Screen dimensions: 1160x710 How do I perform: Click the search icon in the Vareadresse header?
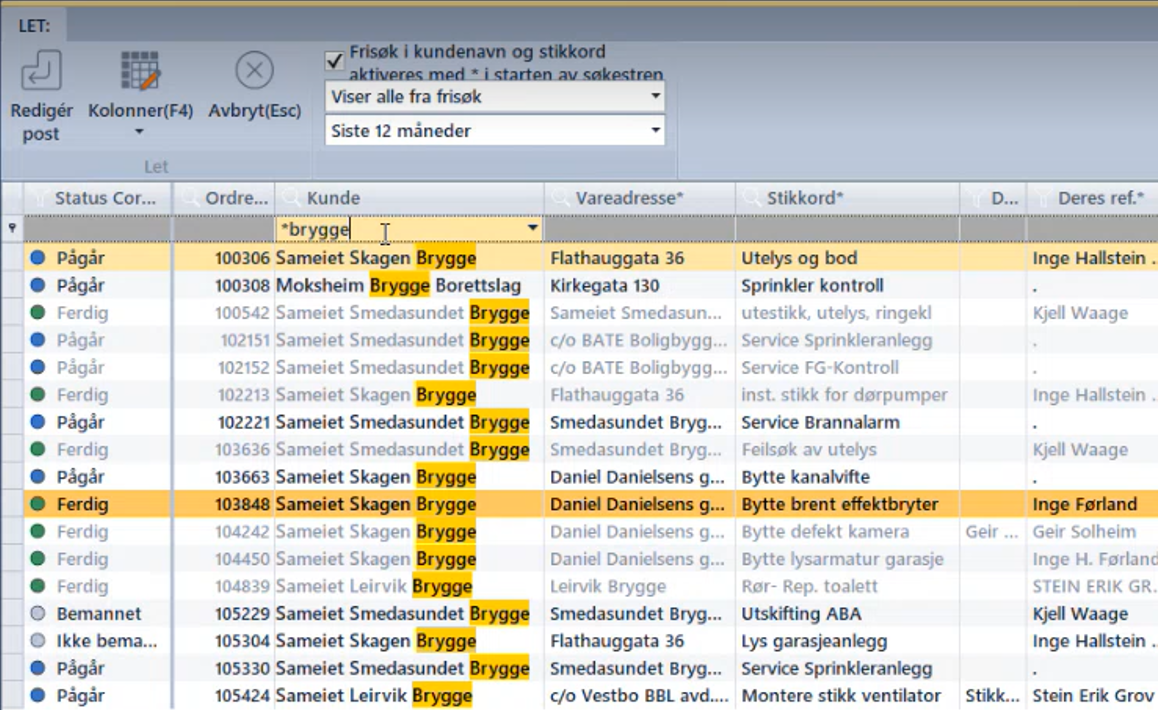tap(559, 198)
